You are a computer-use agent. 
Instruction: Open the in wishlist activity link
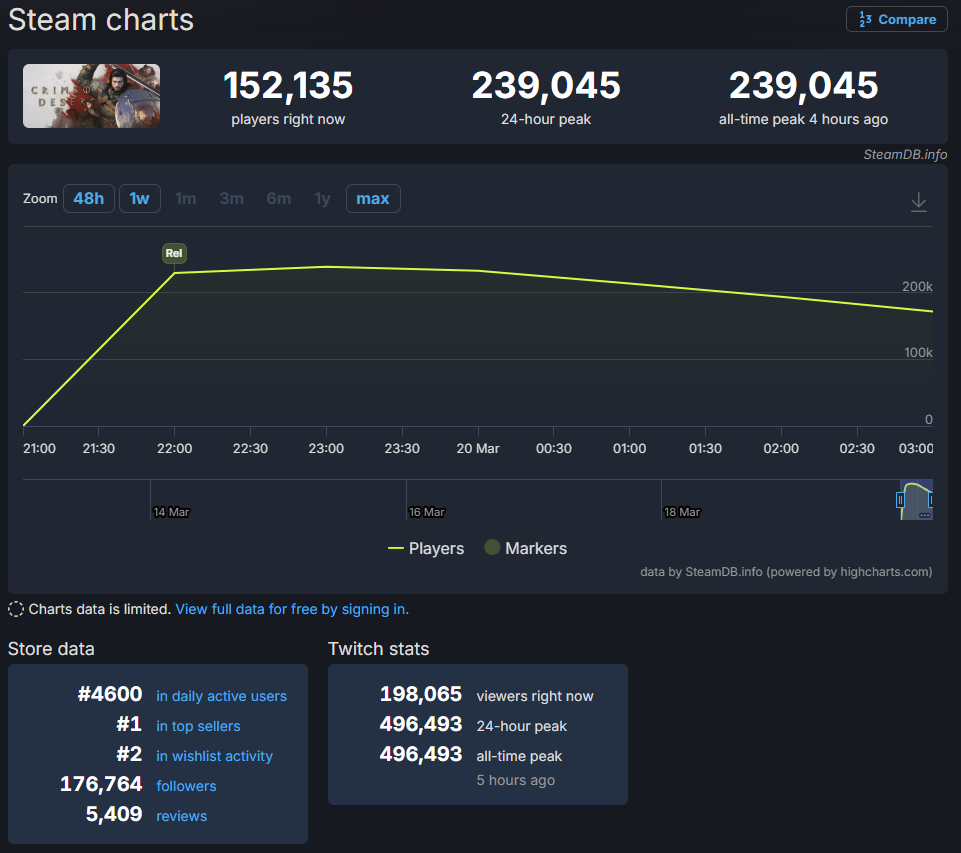coord(215,756)
